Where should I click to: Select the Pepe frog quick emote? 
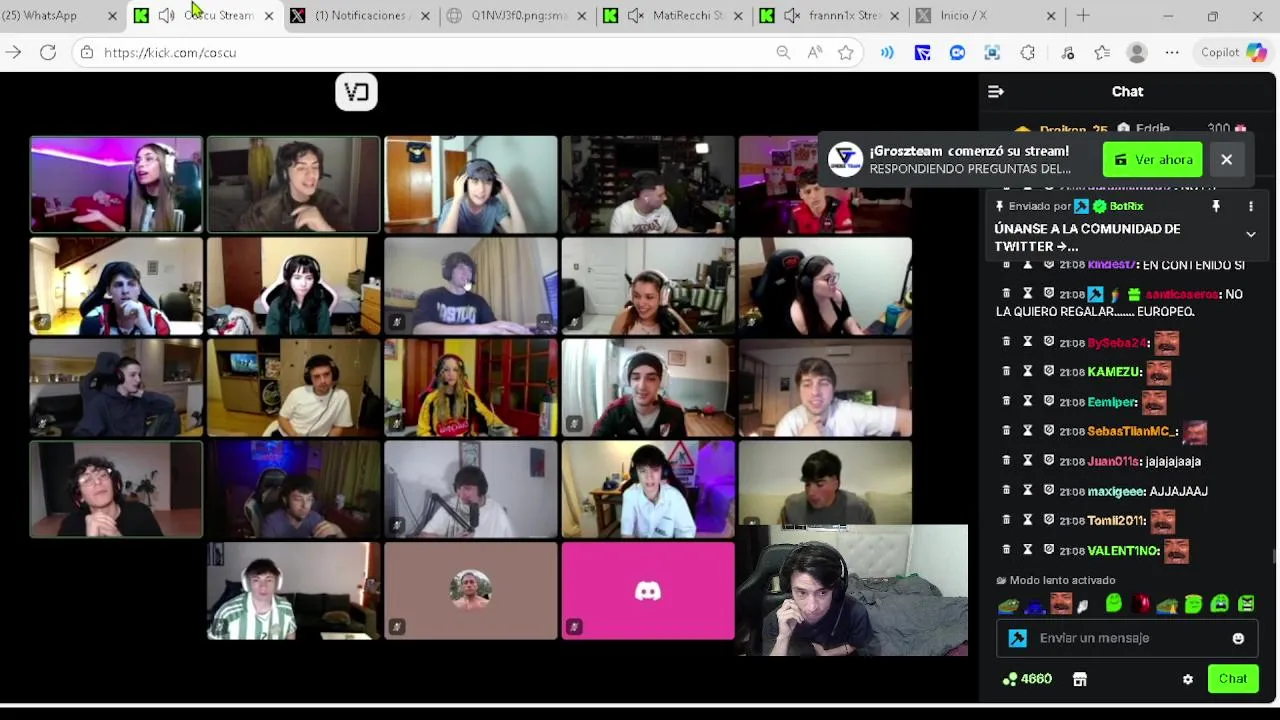[1008, 605]
